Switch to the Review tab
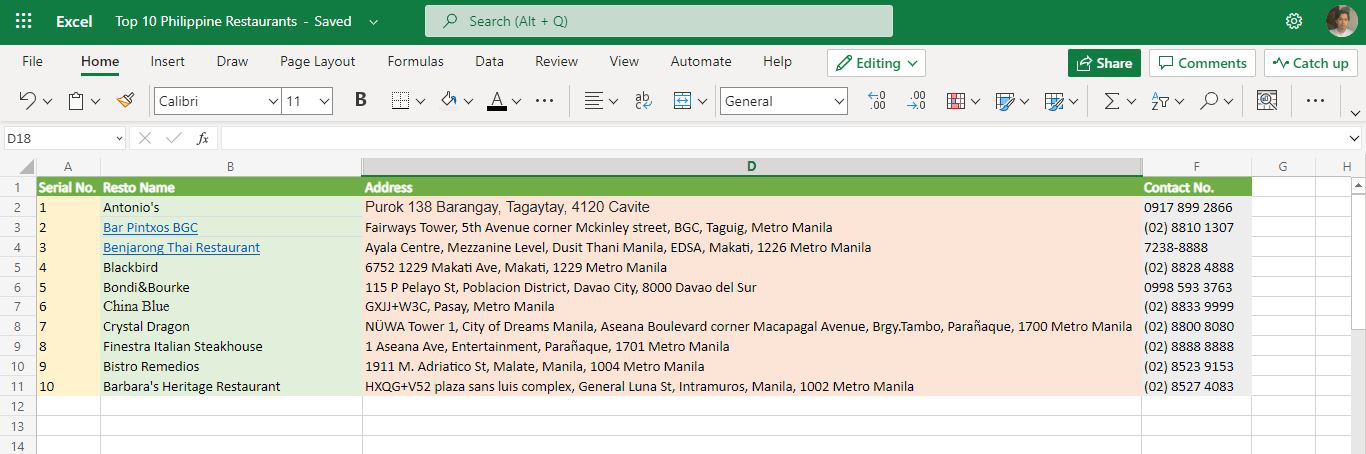 click(557, 61)
